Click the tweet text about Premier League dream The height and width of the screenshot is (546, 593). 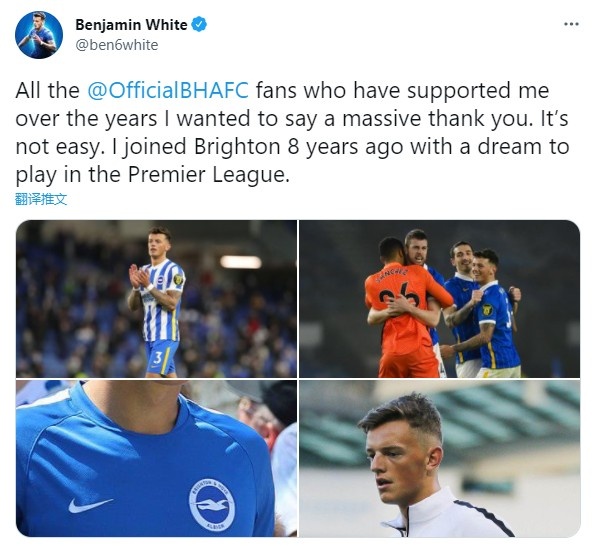coord(292,132)
